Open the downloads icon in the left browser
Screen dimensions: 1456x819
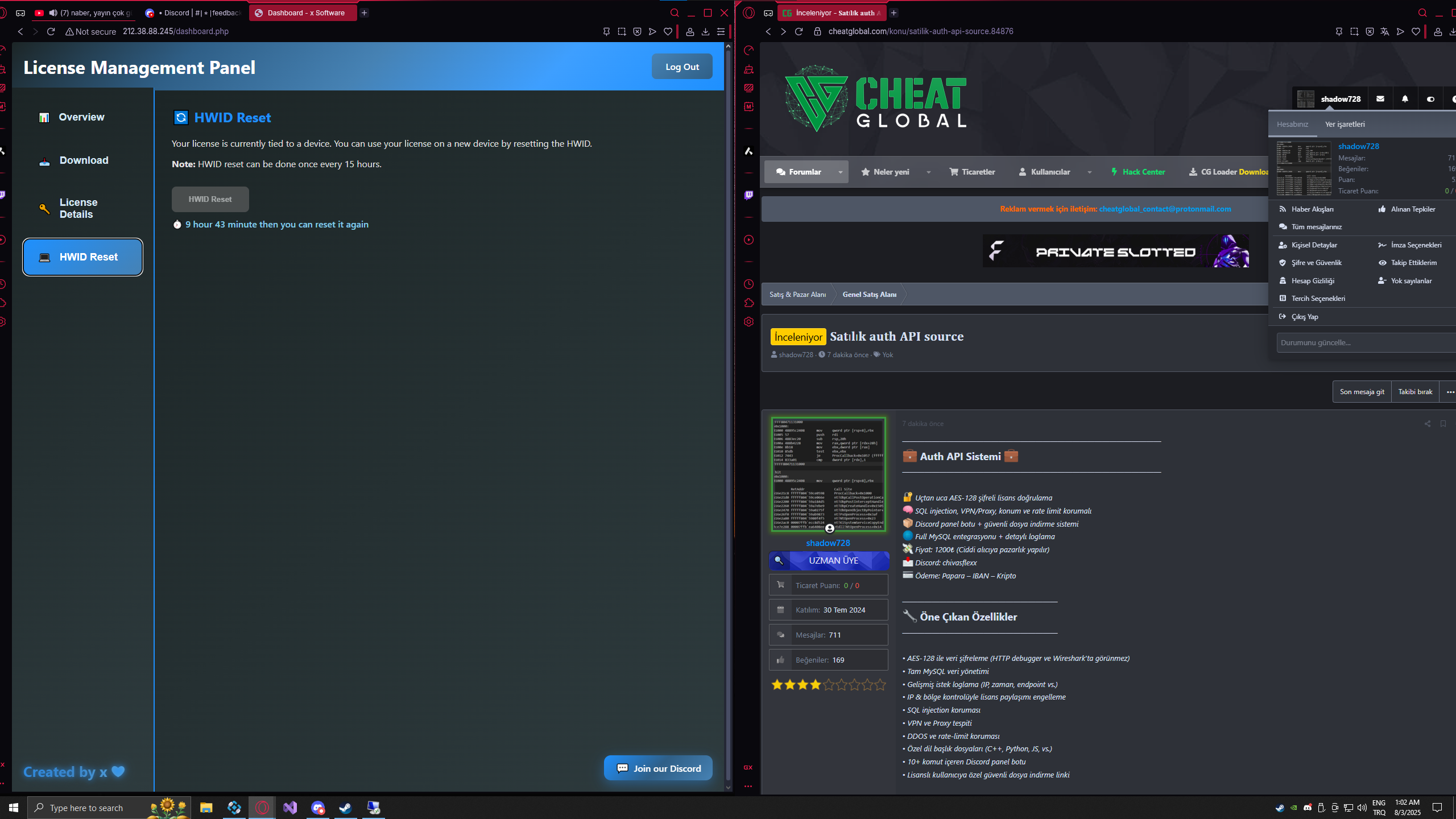point(705,32)
